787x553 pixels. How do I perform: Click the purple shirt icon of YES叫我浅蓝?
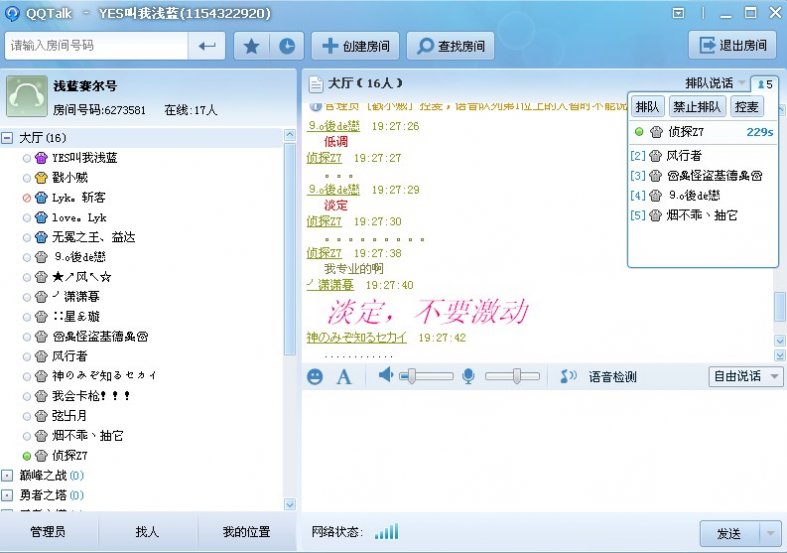click(x=41, y=158)
